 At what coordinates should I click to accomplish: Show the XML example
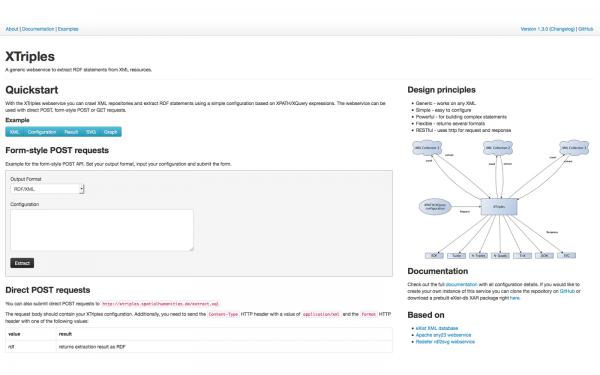(15, 132)
